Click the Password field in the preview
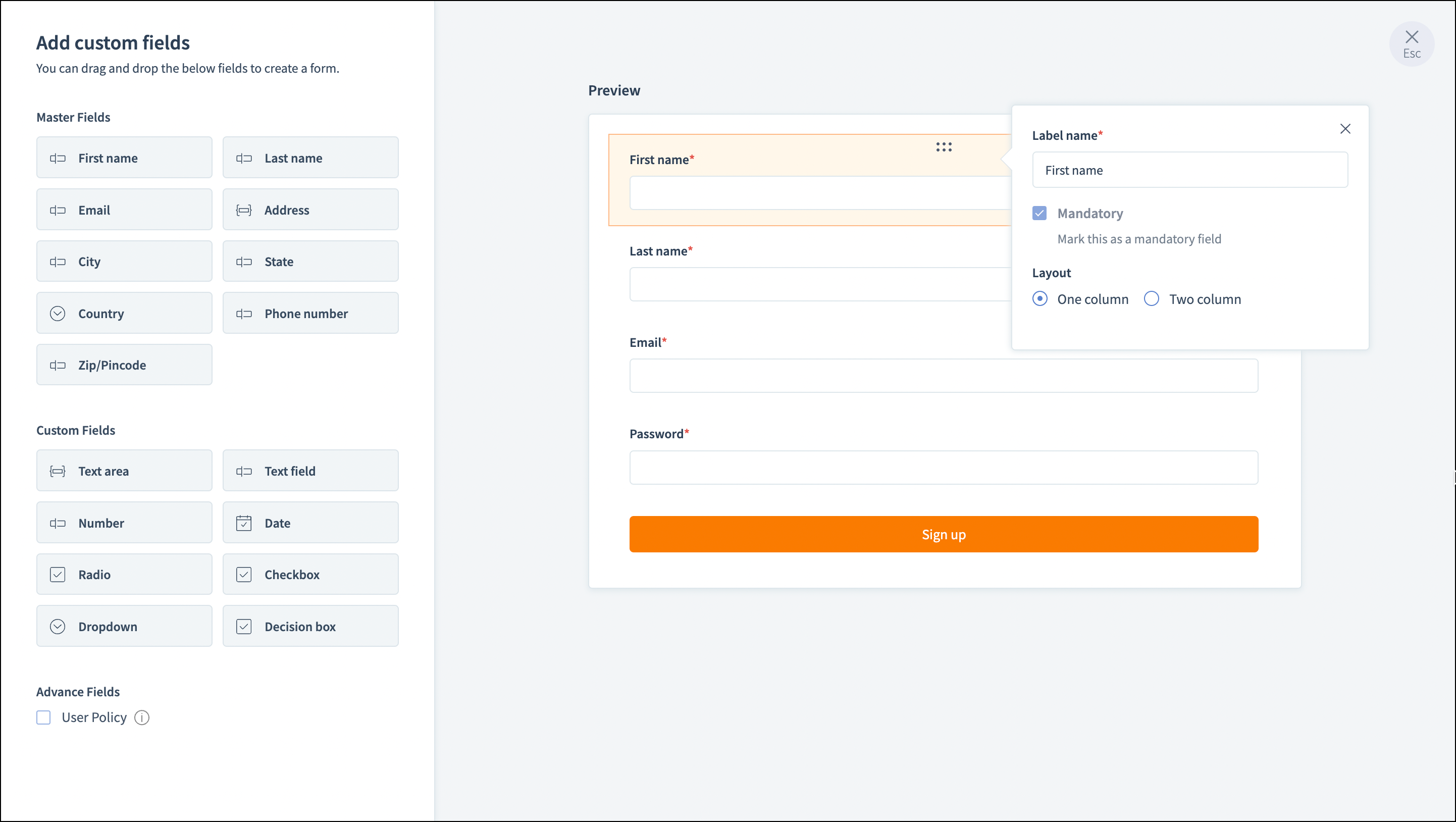The height and width of the screenshot is (822, 1456). pyautogui.click(x=944, y=468)
